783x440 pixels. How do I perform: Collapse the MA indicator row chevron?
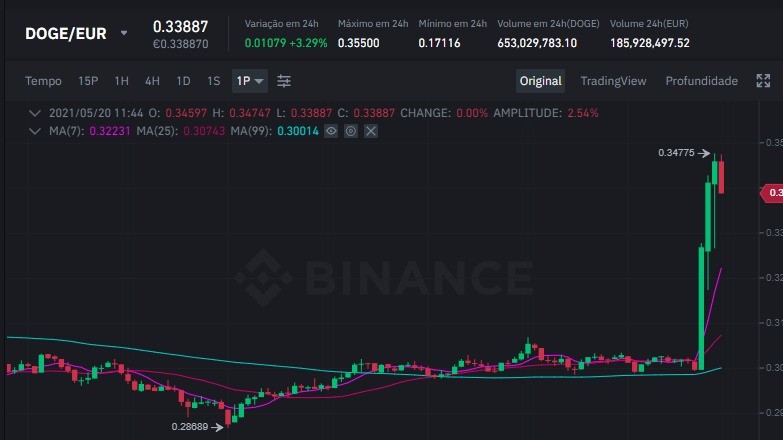34,131
